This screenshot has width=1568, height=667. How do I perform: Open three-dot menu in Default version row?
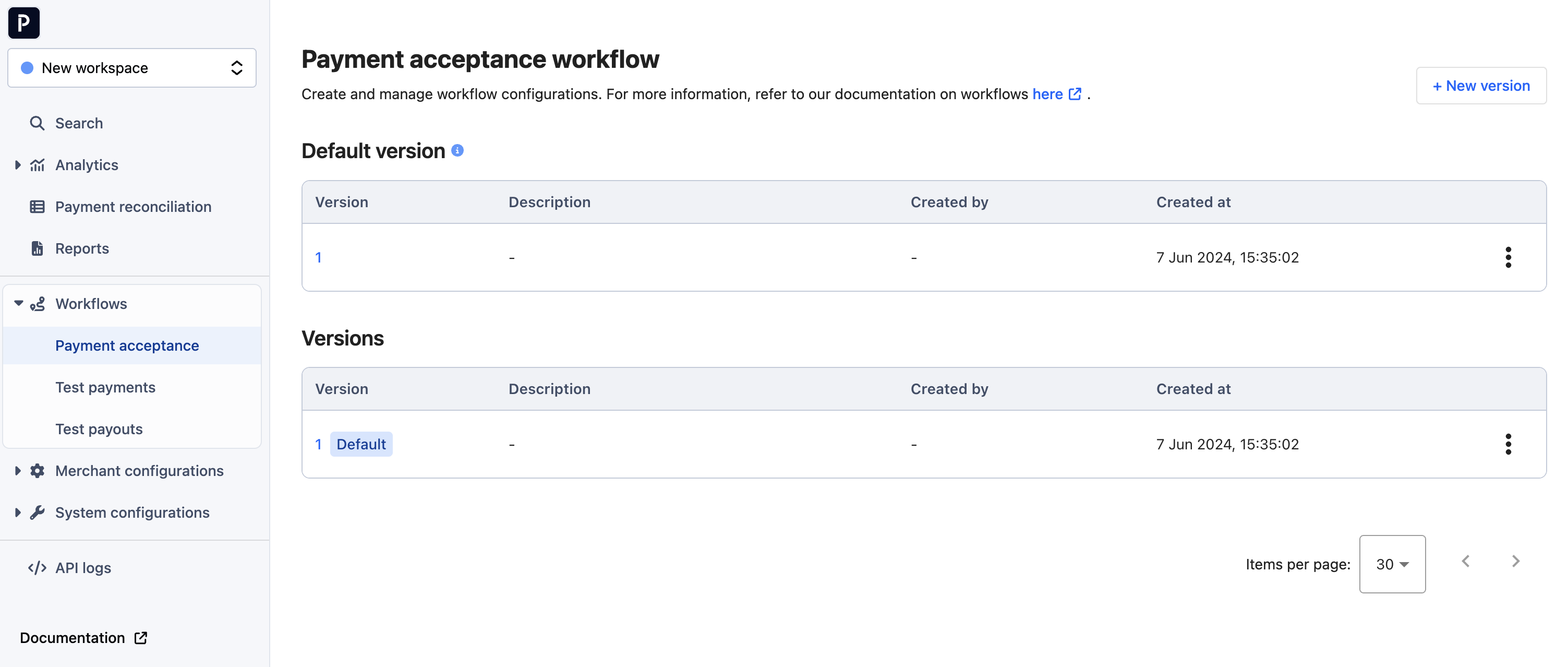(x=1507, y=258)
